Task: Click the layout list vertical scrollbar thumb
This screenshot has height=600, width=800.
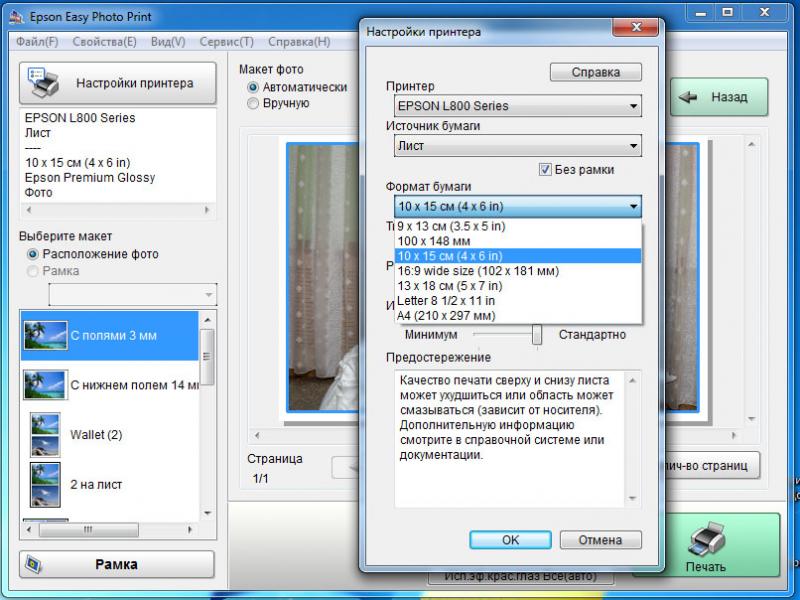Action: click(x=207, y=357)
